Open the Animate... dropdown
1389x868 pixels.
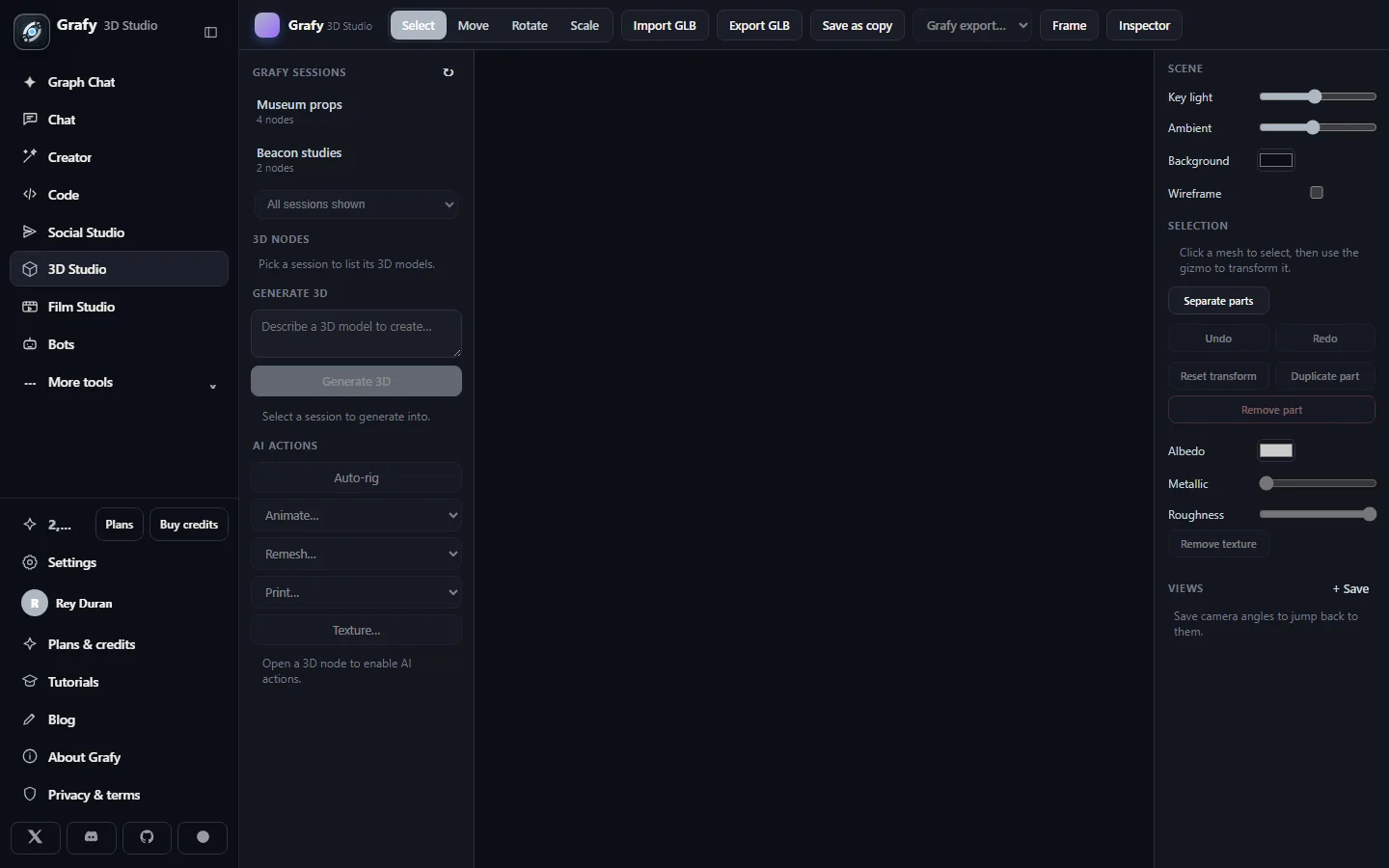[x=357, y=516]
